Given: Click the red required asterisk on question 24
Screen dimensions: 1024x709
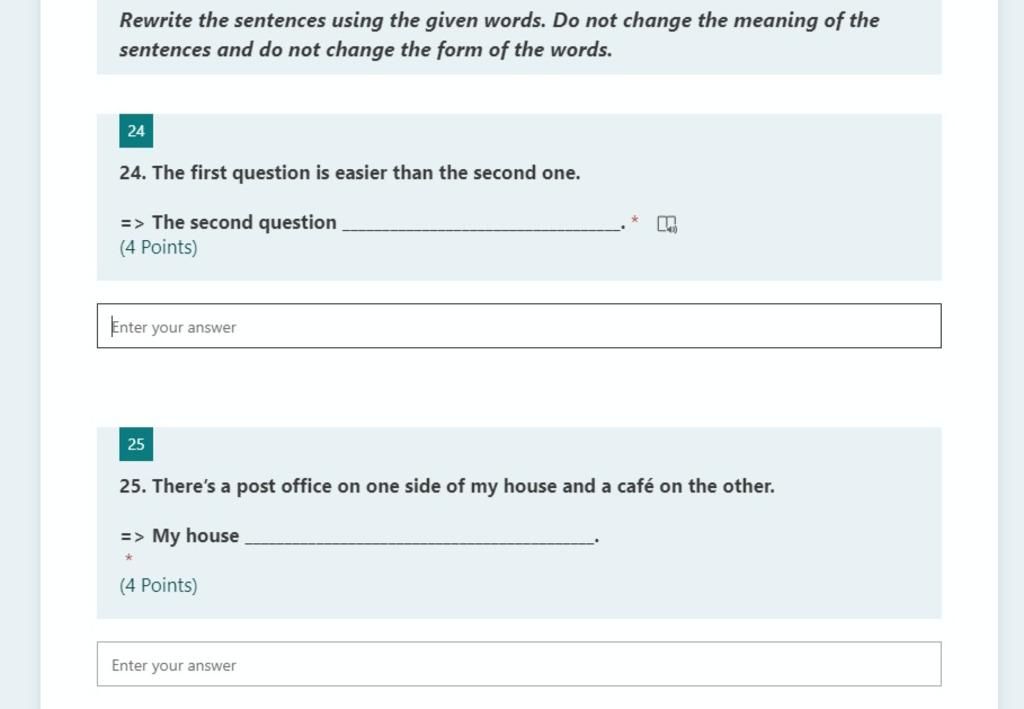Looking at the screenshot, I should 635,221.
